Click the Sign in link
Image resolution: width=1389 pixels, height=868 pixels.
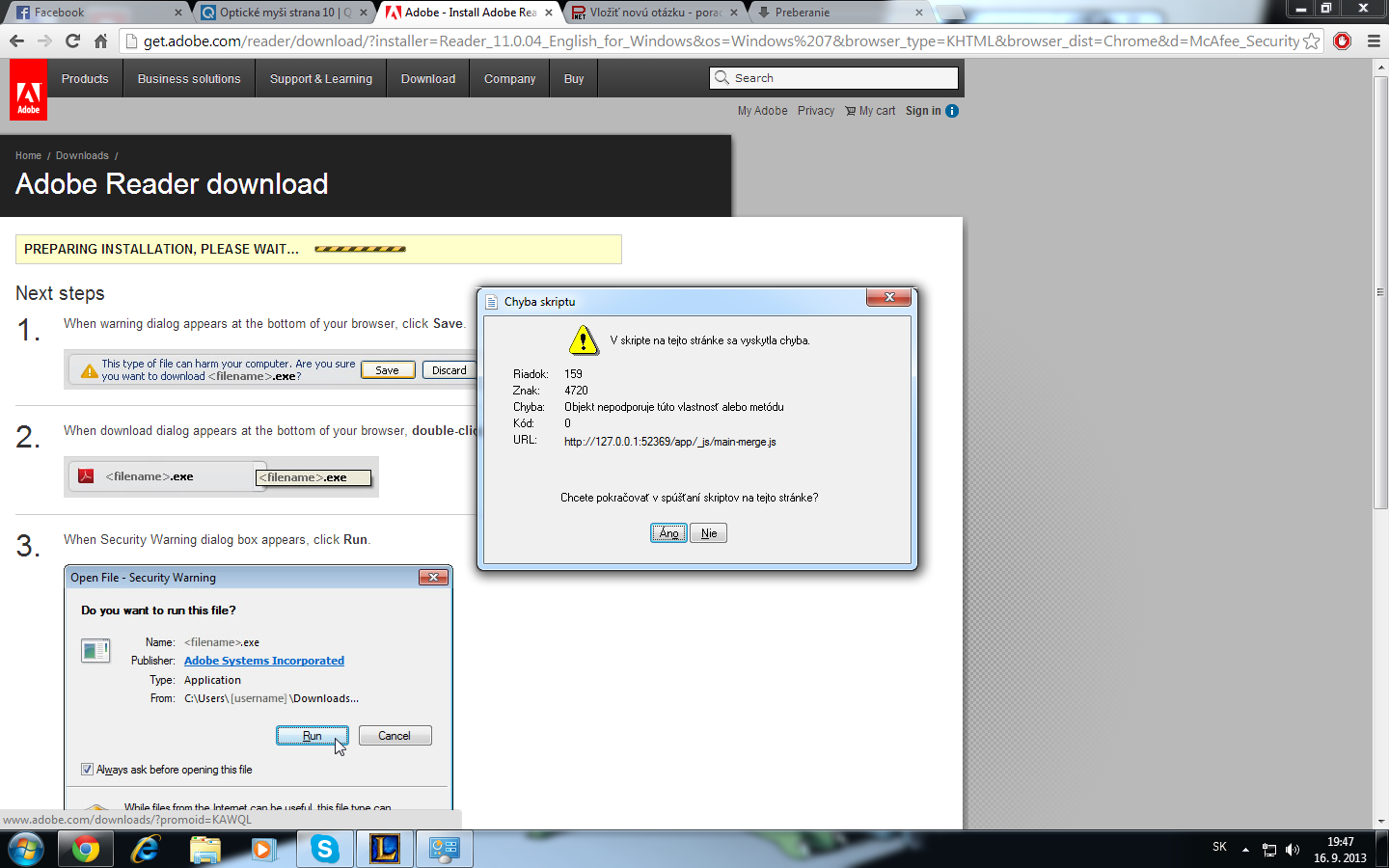click(x=923, y=111)
